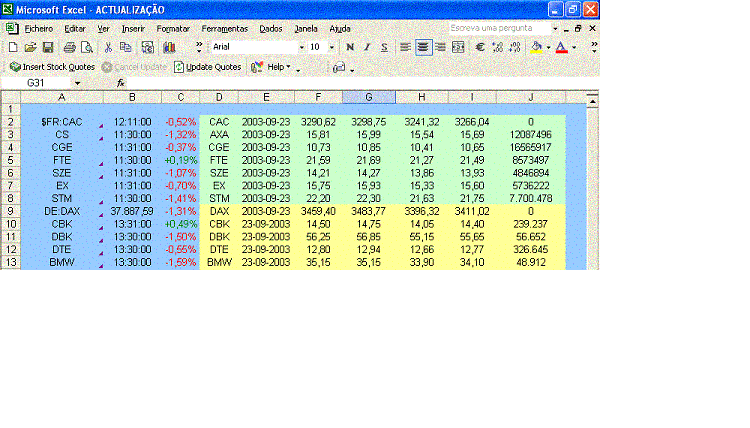Open font color dropdown arrow

point(574,47)
